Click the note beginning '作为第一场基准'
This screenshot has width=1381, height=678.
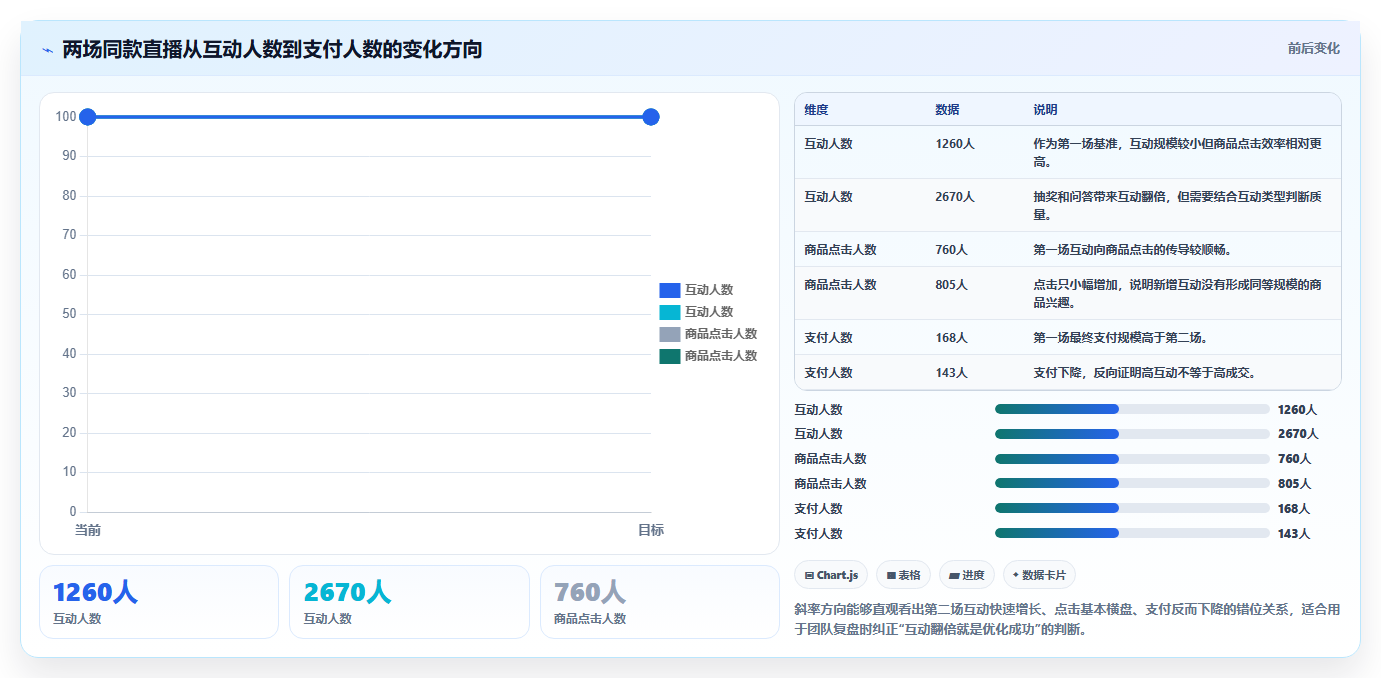pos(1178,153)
